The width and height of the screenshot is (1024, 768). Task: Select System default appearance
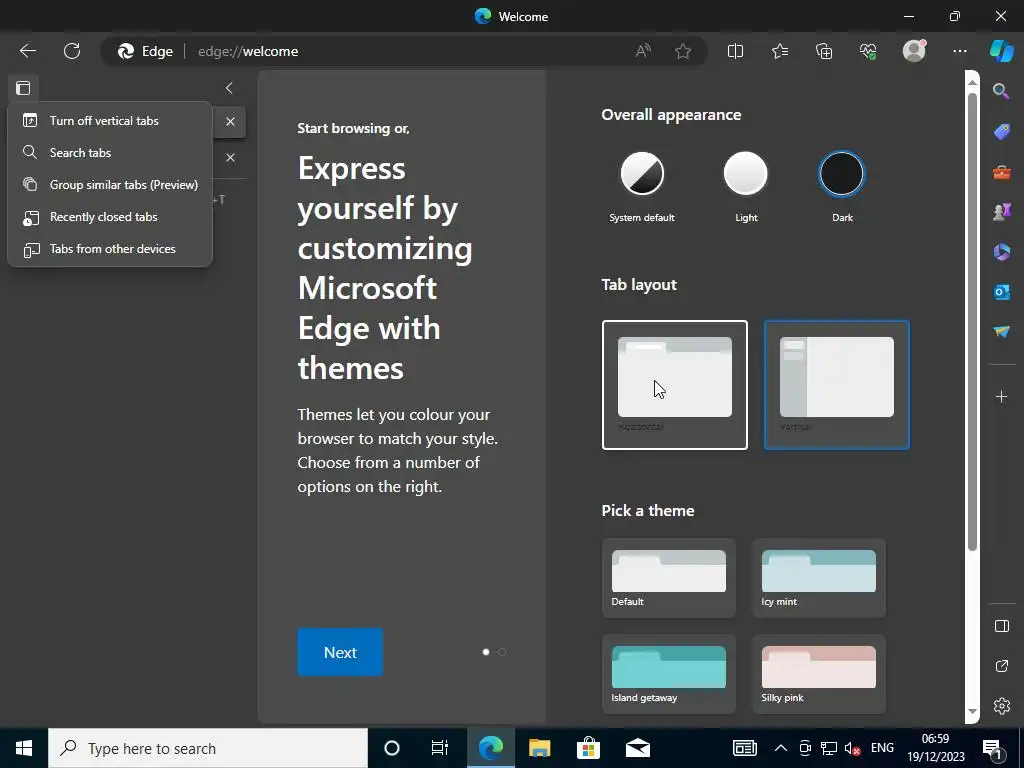coord(642,174)
